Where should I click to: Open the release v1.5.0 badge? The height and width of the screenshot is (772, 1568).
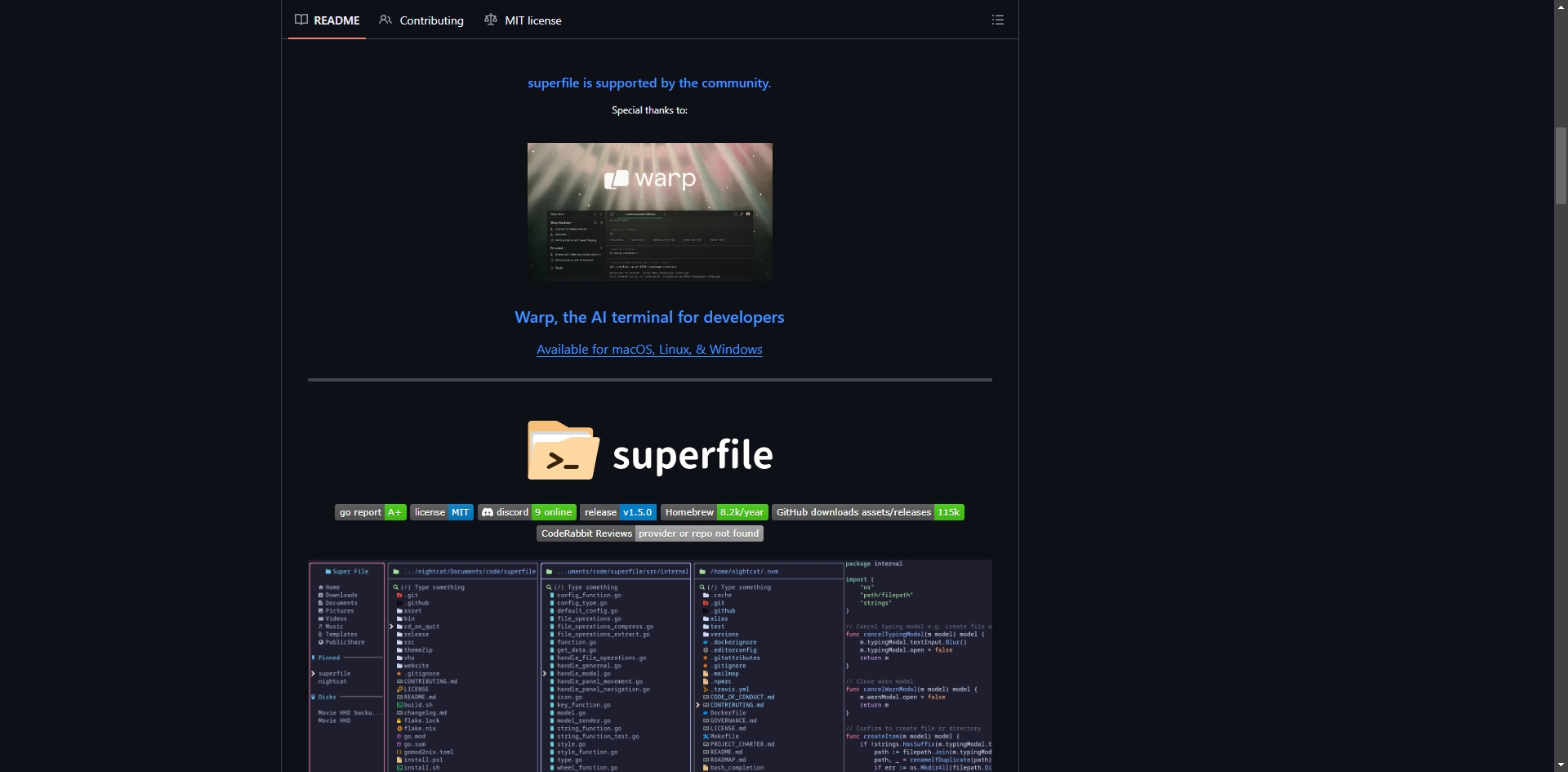[618, 512]
